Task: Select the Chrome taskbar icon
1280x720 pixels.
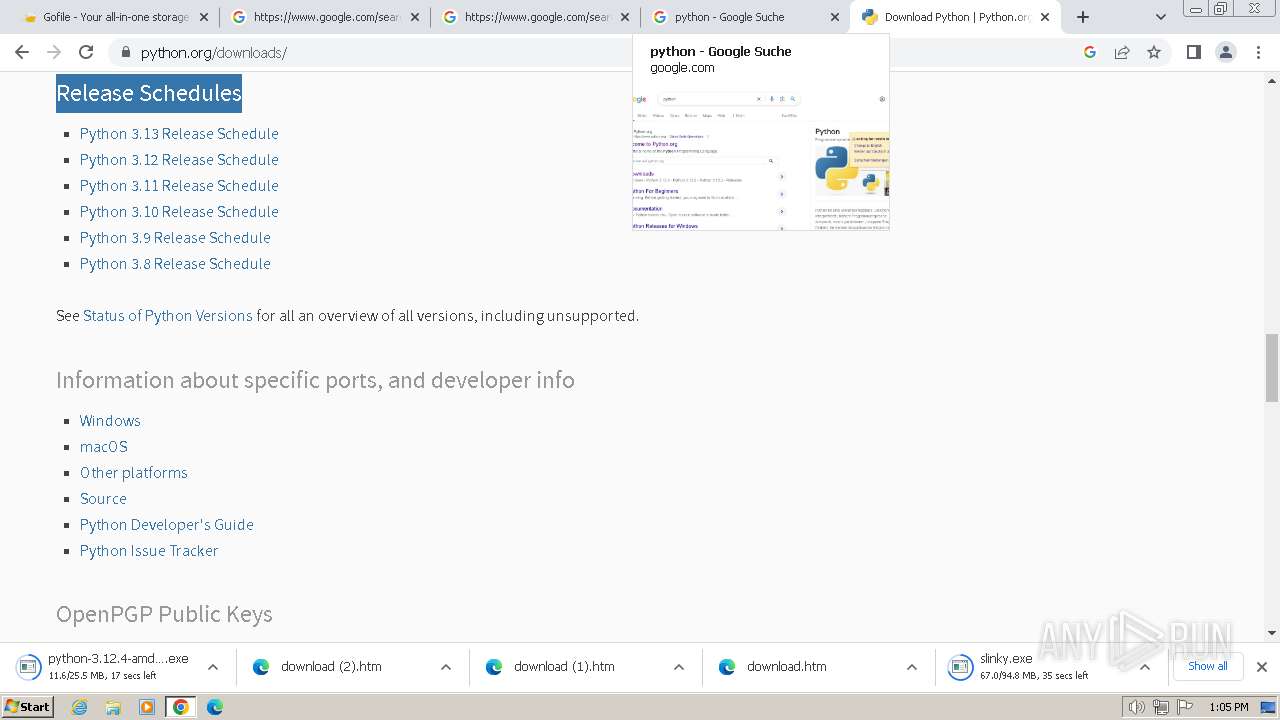Action: [x=181, y=707]
